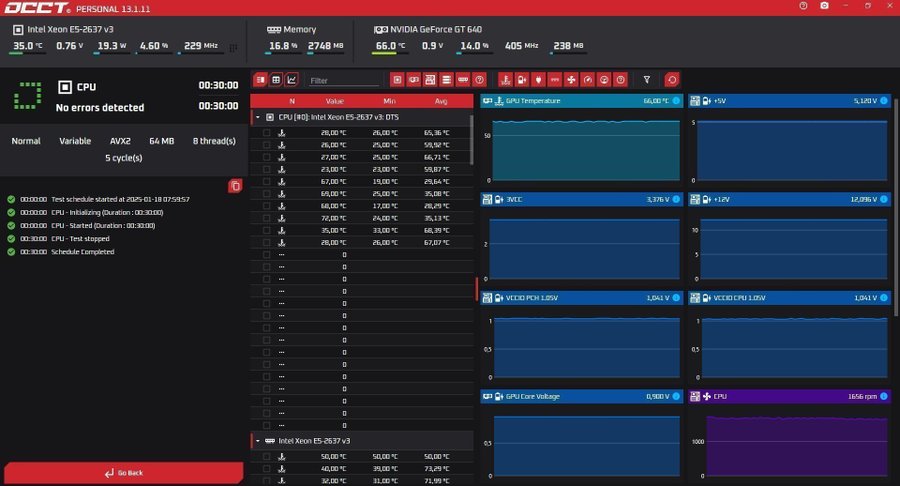This screenshot has width=900, height=486.
Task: Click the sensor table vertical scrollbar
Action: pos(472,140)
